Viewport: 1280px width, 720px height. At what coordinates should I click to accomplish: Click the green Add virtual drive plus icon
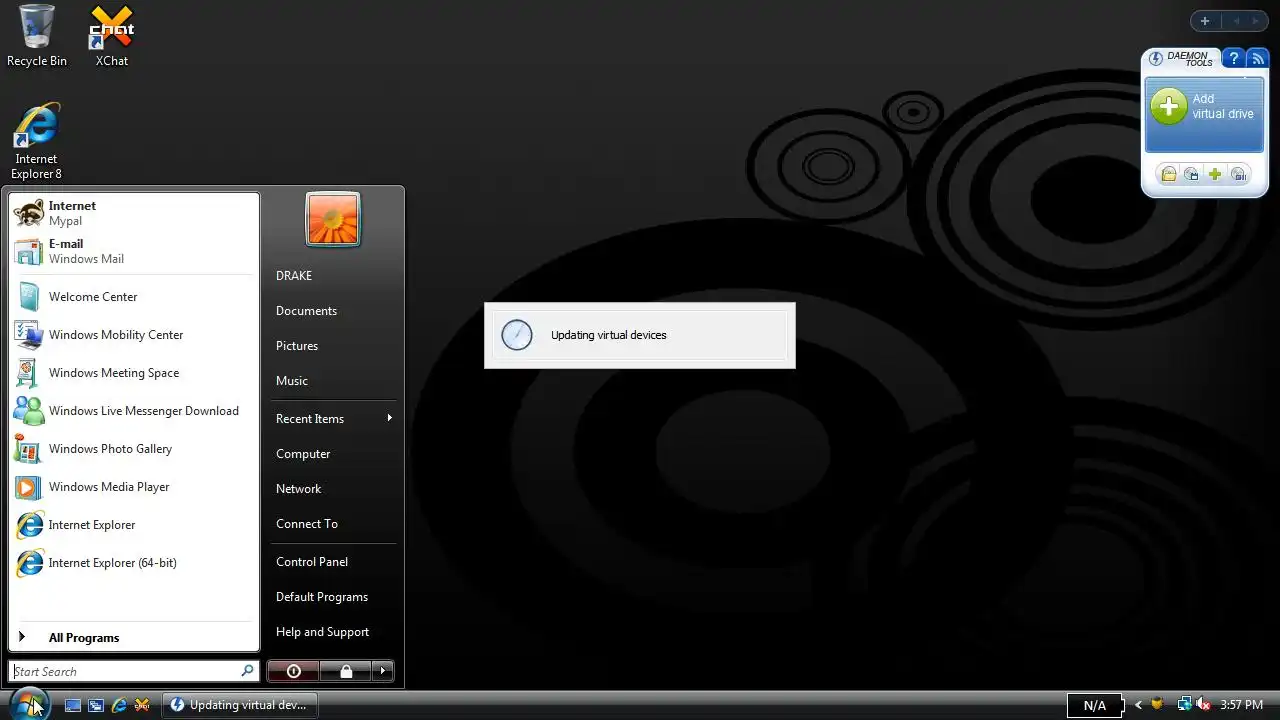pos(1168,106)
